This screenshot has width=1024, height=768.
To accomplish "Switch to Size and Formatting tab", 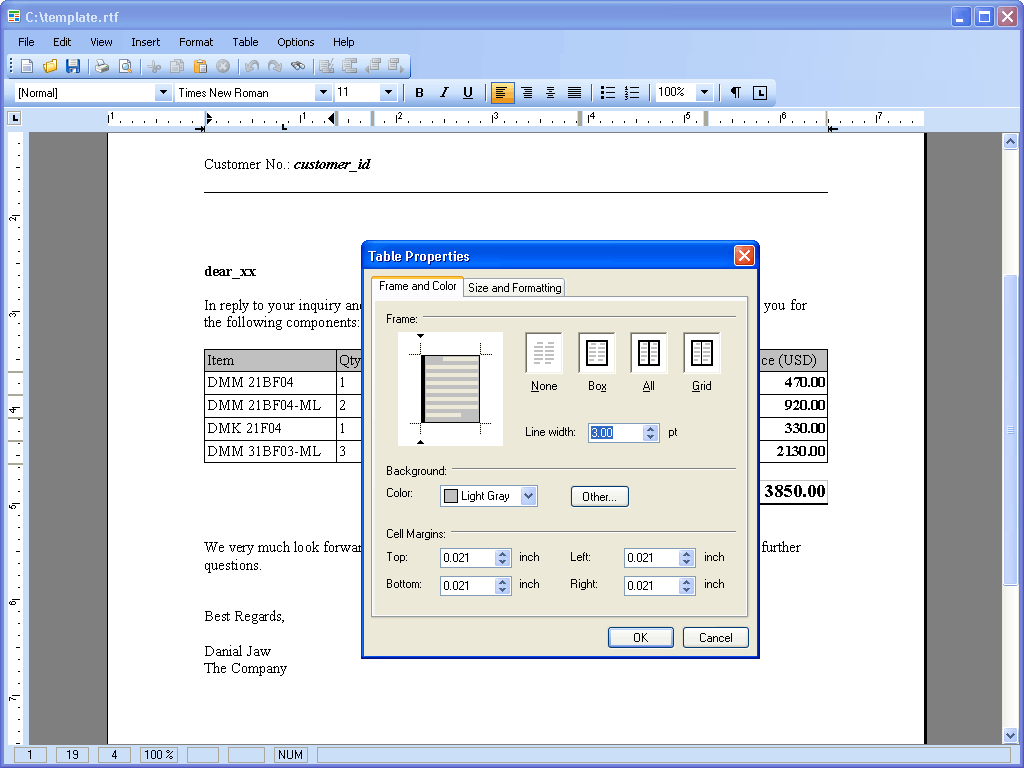I will (515, 288).
